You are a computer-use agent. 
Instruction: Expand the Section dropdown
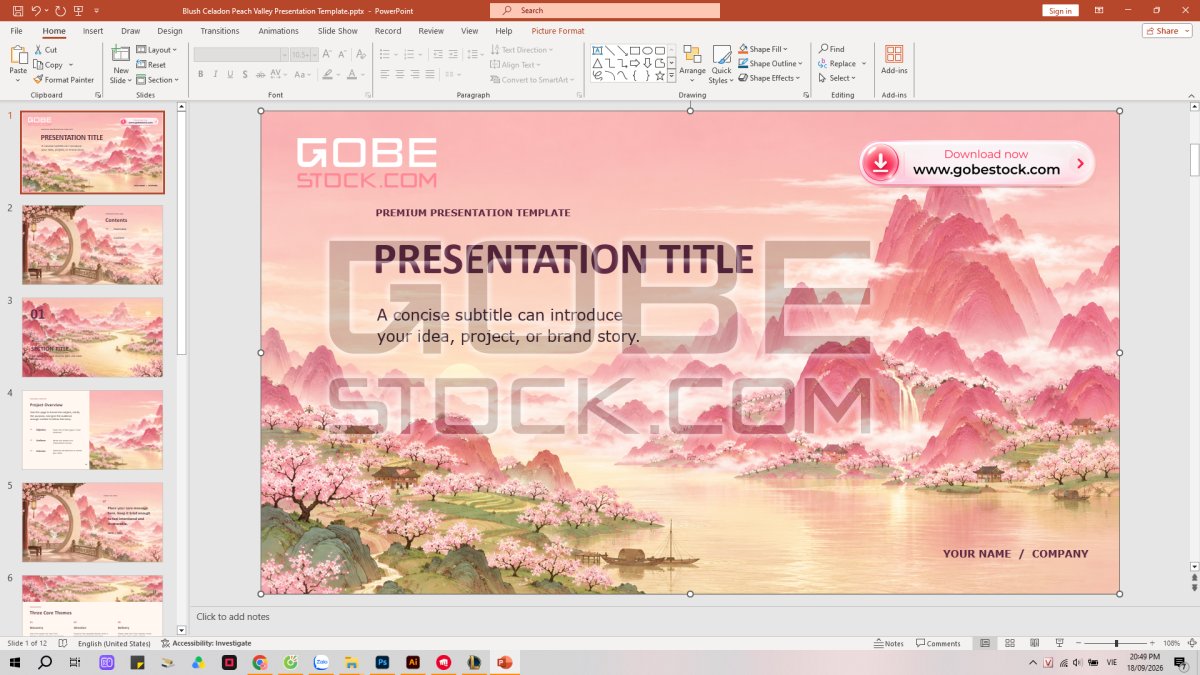(157, 79)
